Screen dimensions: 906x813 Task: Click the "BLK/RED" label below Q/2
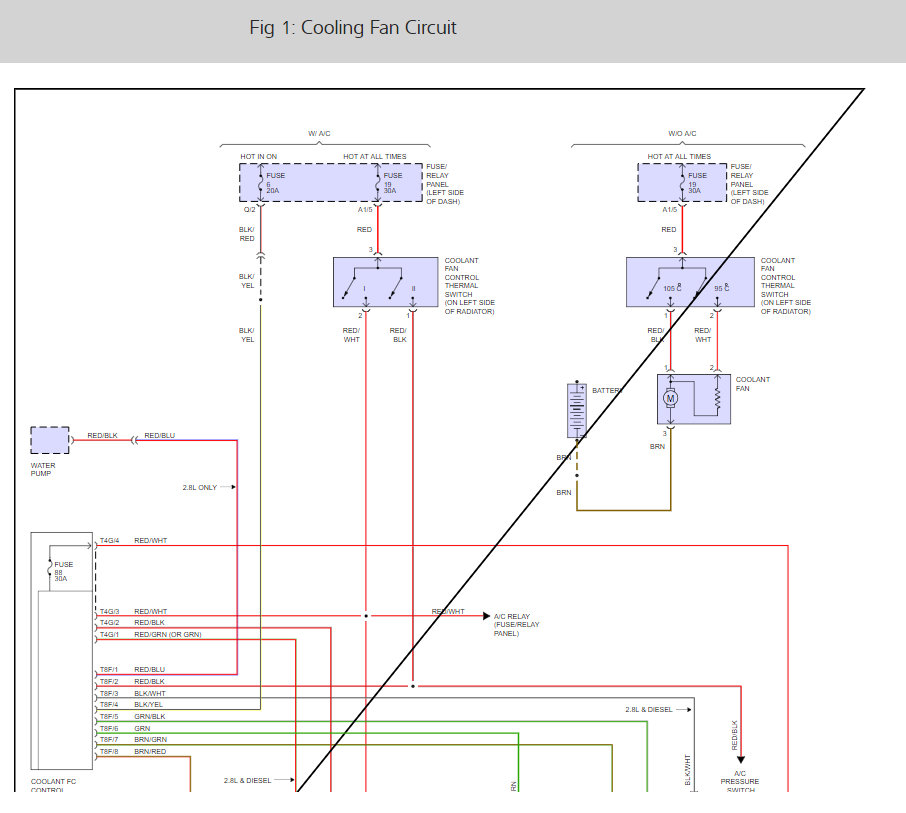(x=247, y=234)
